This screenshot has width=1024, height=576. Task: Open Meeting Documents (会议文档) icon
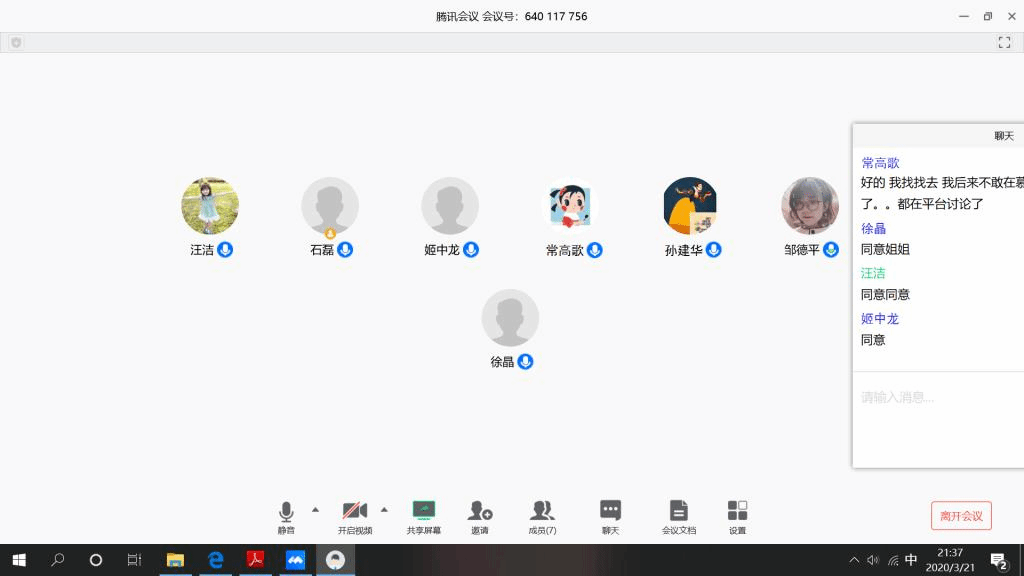point(678,511)
